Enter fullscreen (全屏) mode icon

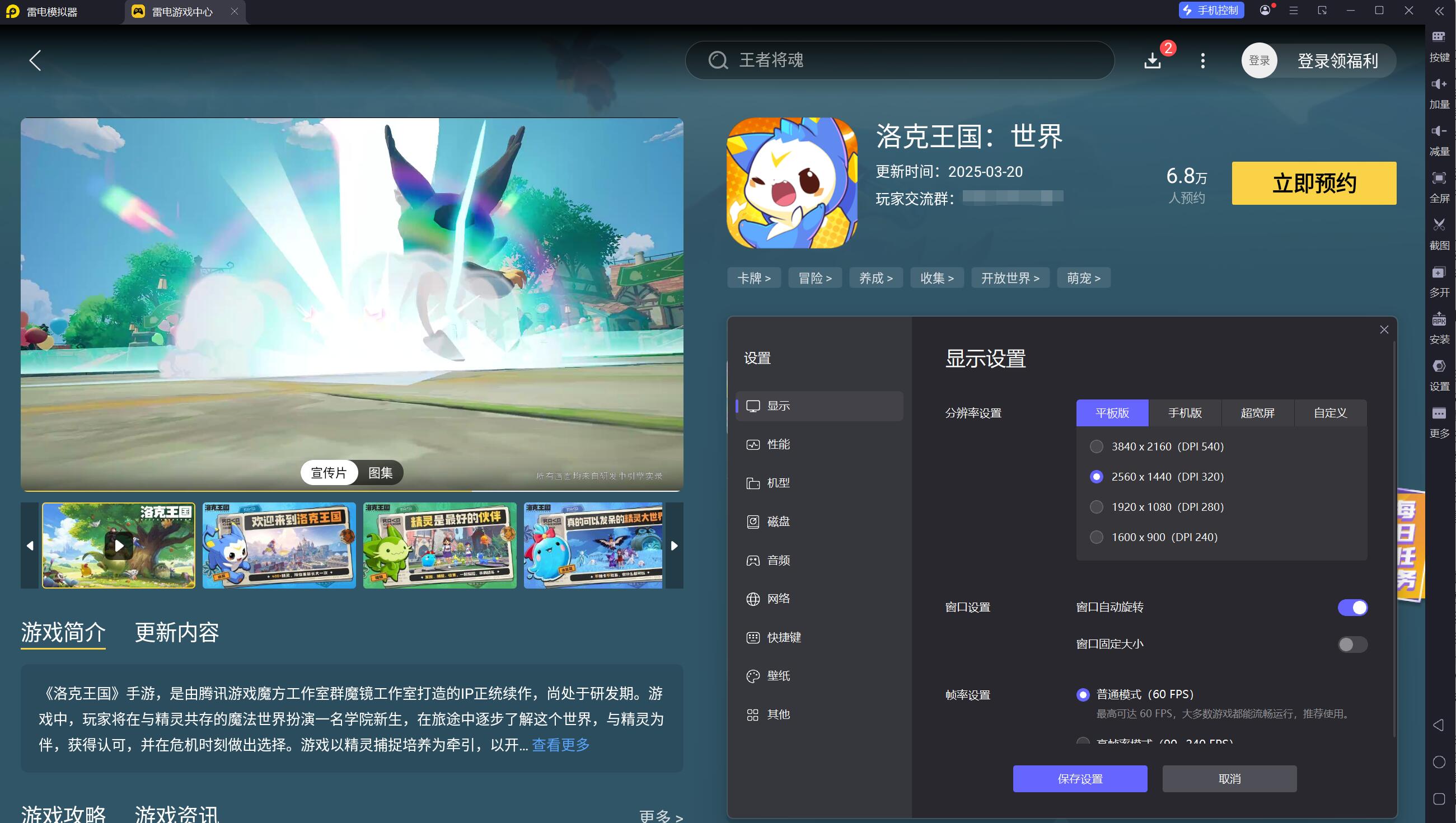pyautogui.click(x=1439, y=178)
